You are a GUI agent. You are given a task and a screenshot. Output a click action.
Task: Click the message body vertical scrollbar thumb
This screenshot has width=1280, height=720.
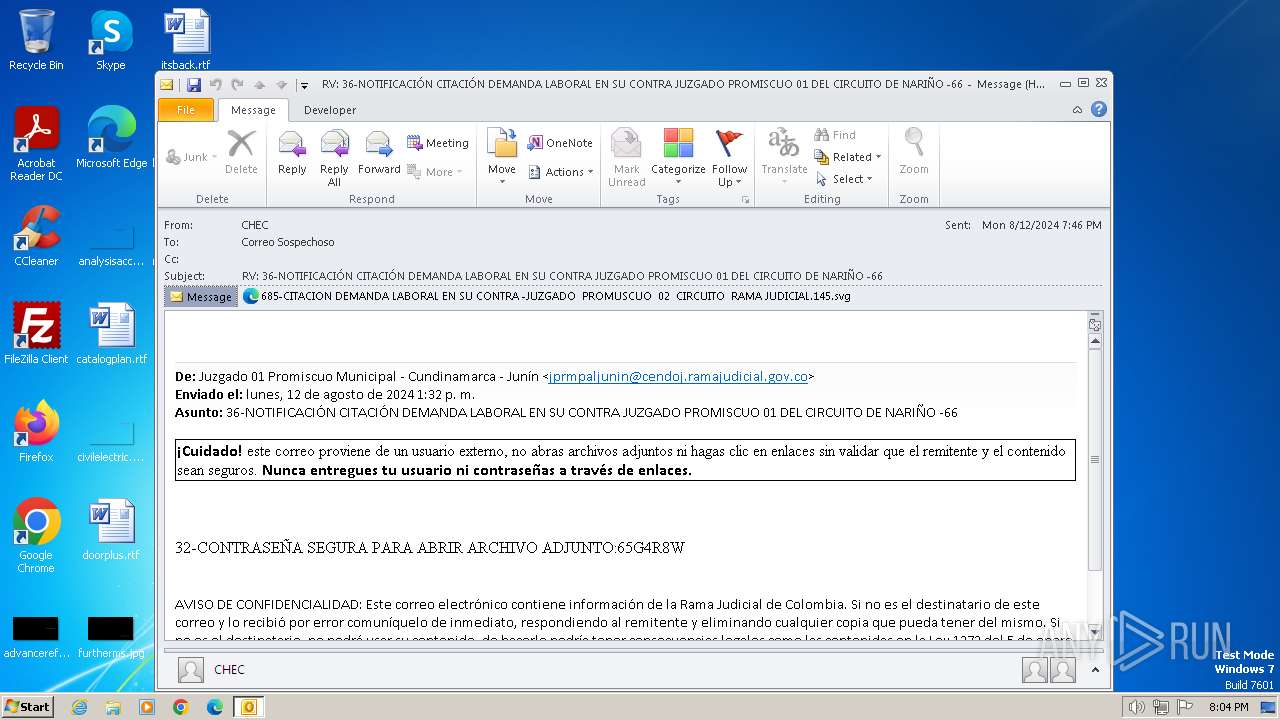click(x=1095, y=459)
